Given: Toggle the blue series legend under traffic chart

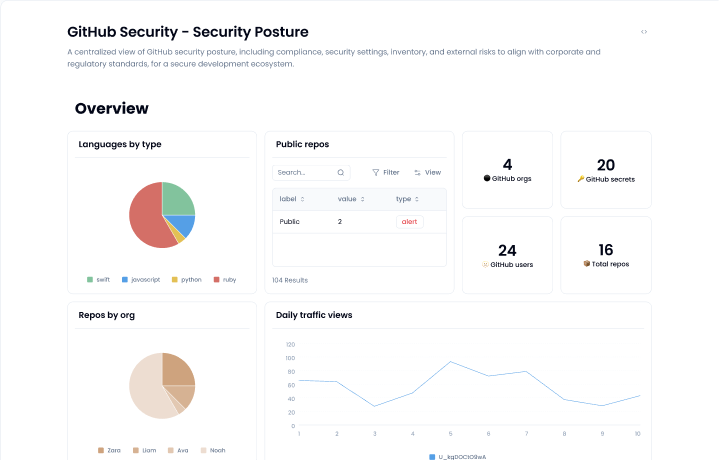Looking at the screenshot, I should point(460,456).
